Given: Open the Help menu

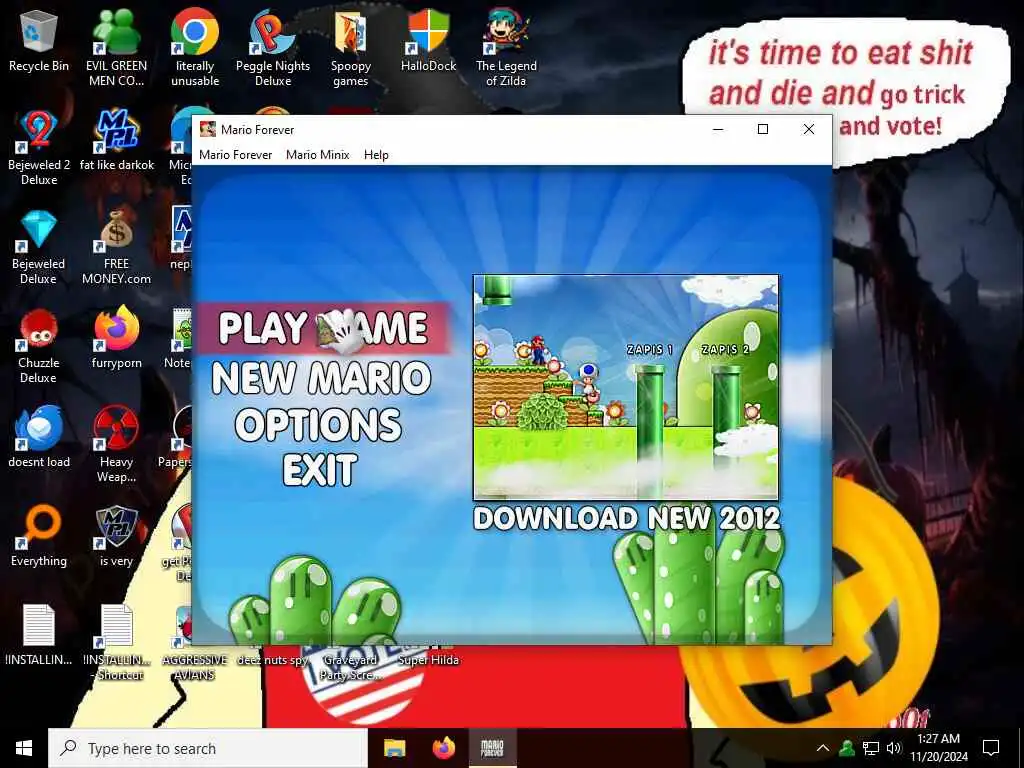Looking at the screenshot, I should pyautogui.click(x=376, y=155).
